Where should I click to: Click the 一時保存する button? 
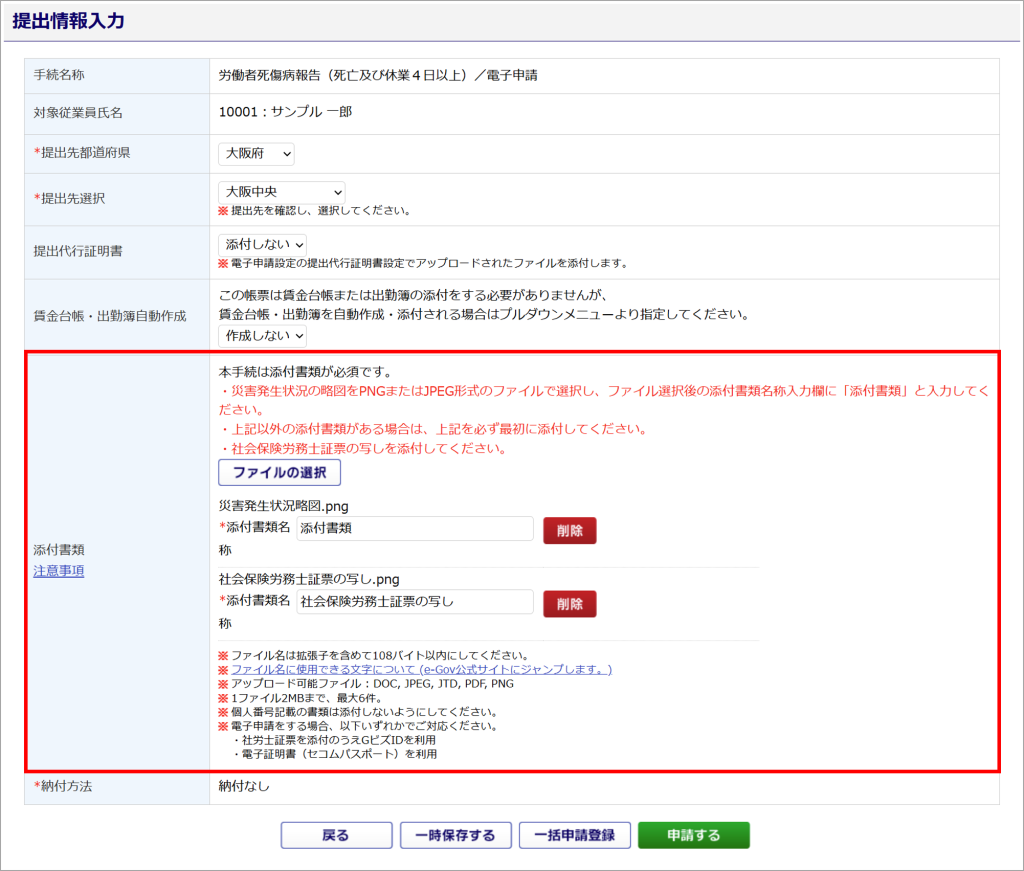455,835
